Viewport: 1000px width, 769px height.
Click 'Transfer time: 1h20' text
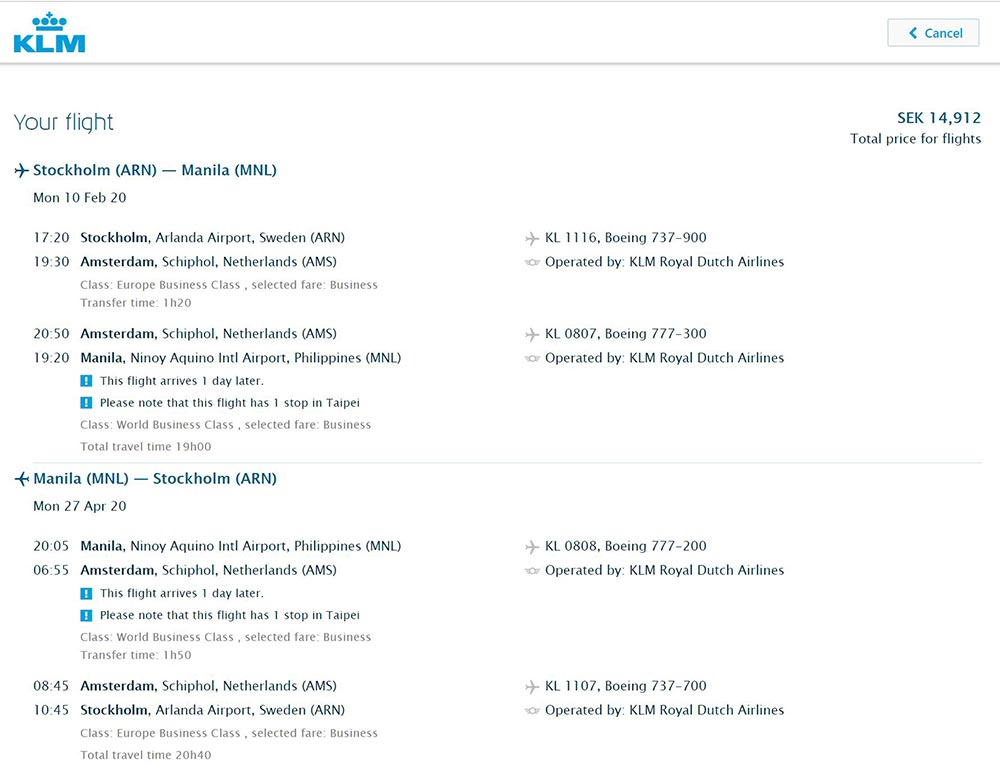pos(136,303)
